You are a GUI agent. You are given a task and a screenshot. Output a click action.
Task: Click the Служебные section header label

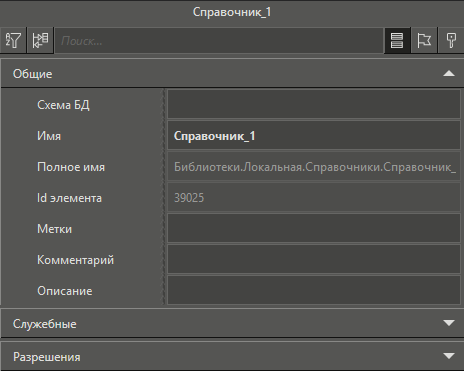tap(44, 324)
